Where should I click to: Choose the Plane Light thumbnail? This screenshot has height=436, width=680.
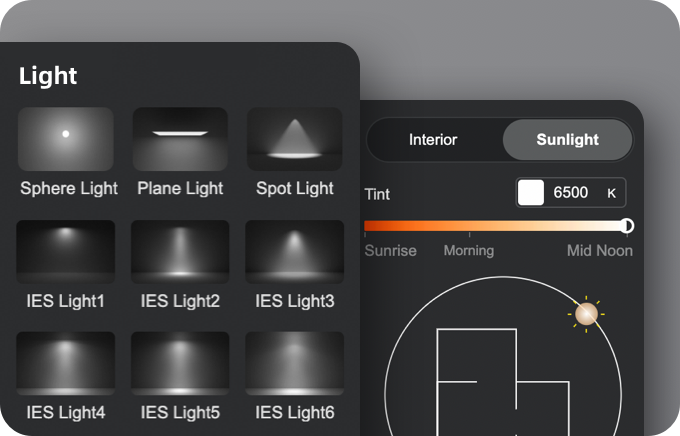(x=180, y=140)
